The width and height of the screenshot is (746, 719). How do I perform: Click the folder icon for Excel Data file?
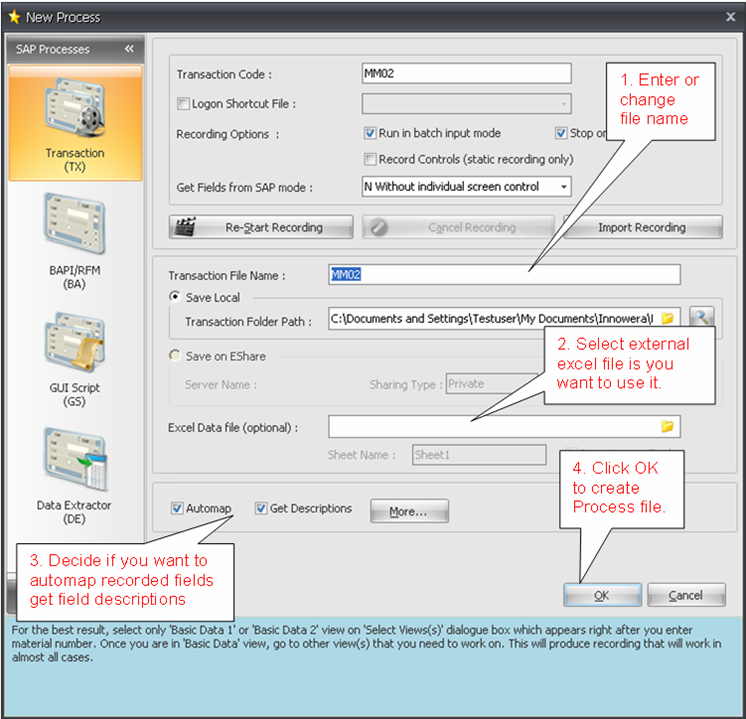[x=667, y=427]
